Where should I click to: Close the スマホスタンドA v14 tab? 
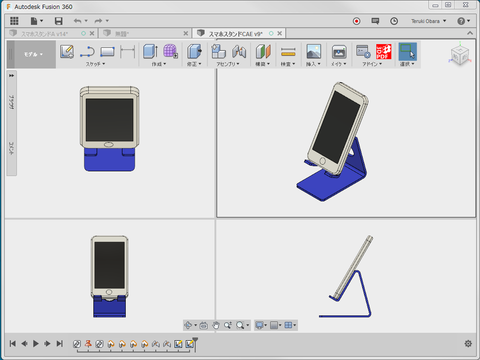tap(92, 33)
